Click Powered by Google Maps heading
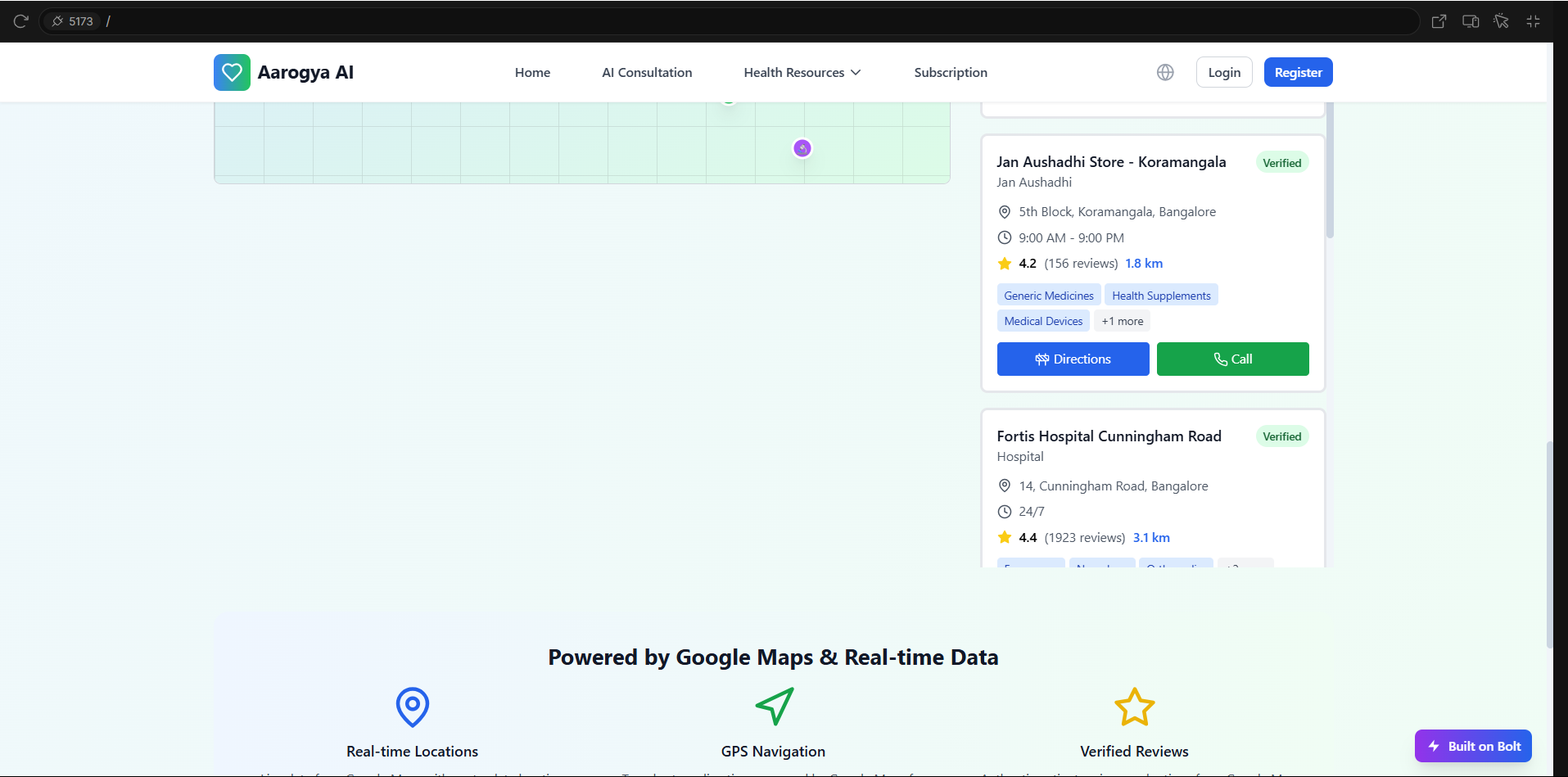This screenshot has width=1568, height=777. tap(773, 657)
